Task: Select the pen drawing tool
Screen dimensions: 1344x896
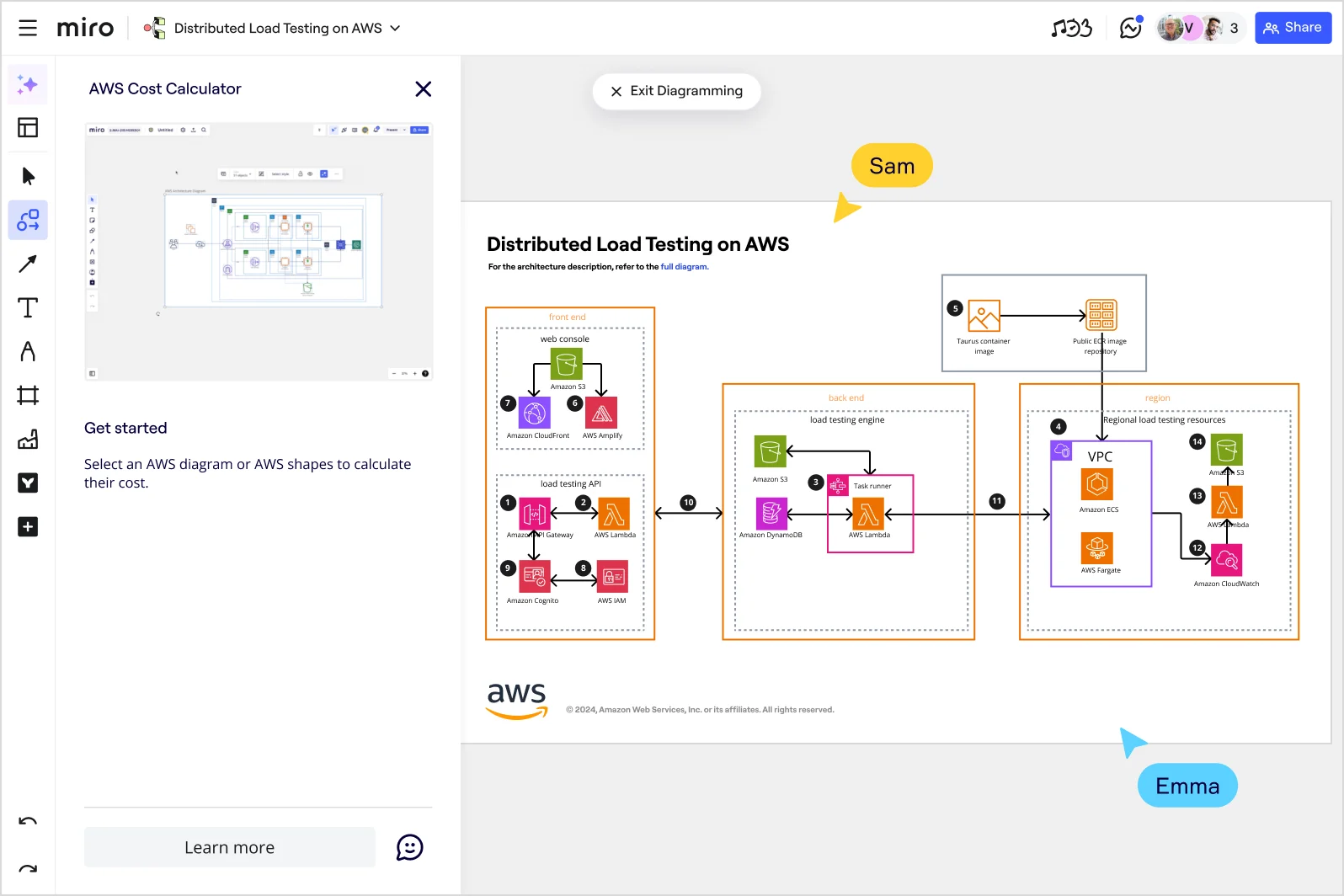Action: tap(28, 351)
